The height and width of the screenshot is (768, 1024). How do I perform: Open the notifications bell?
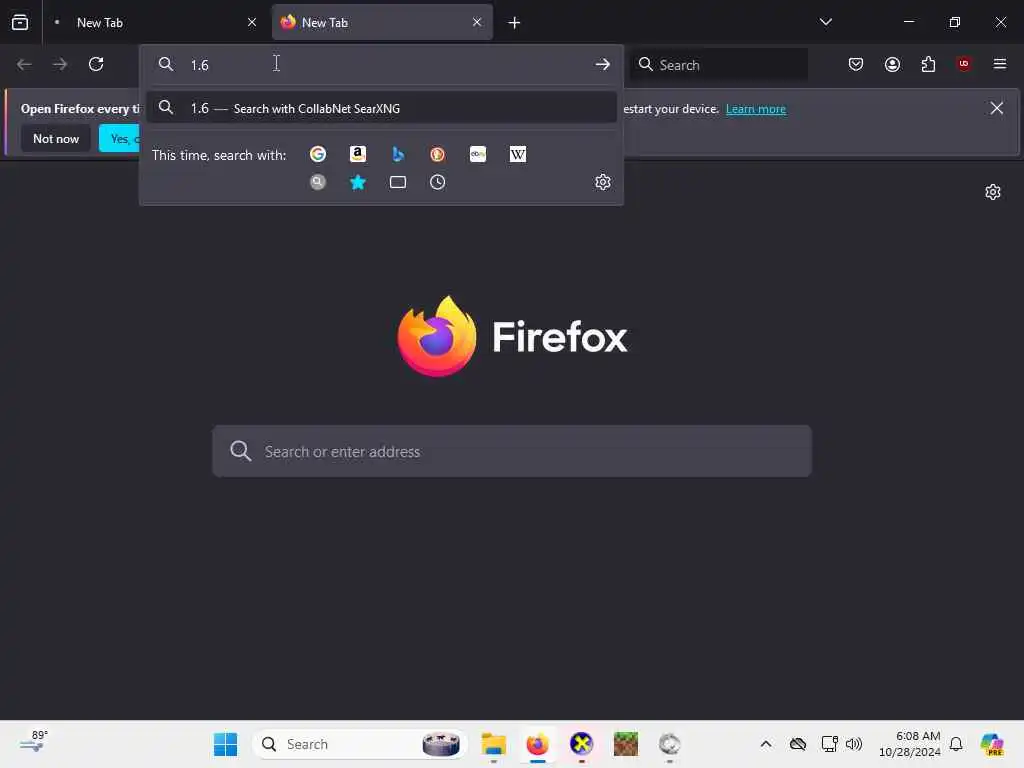(x=956, y=744)
